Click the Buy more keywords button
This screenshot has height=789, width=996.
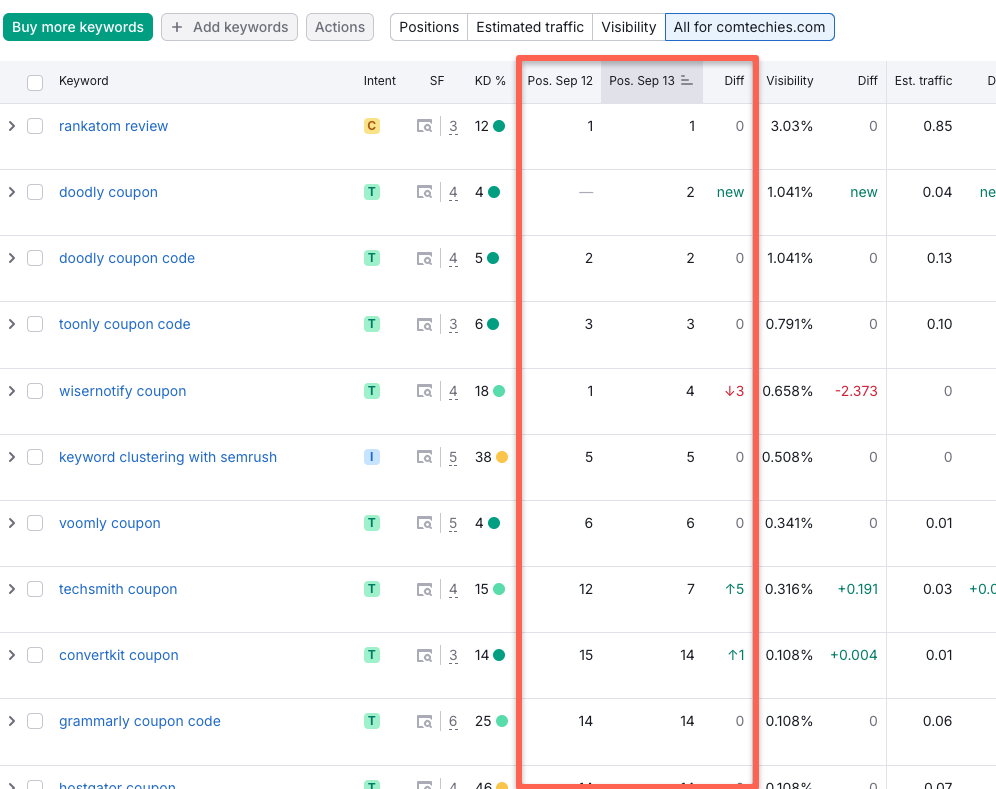(x=78, y=27)
